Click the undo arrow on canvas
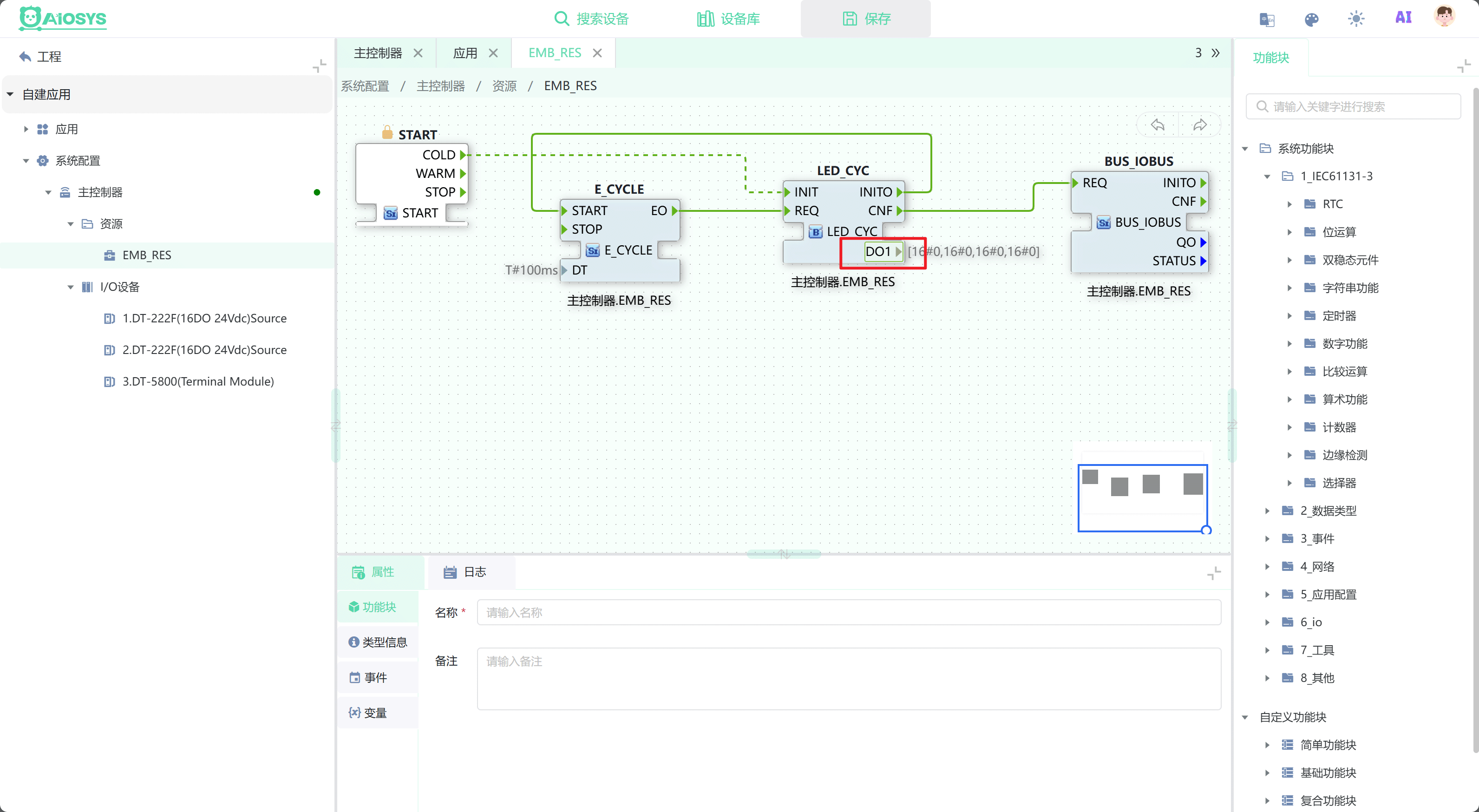 click(x=1158, y=124)
